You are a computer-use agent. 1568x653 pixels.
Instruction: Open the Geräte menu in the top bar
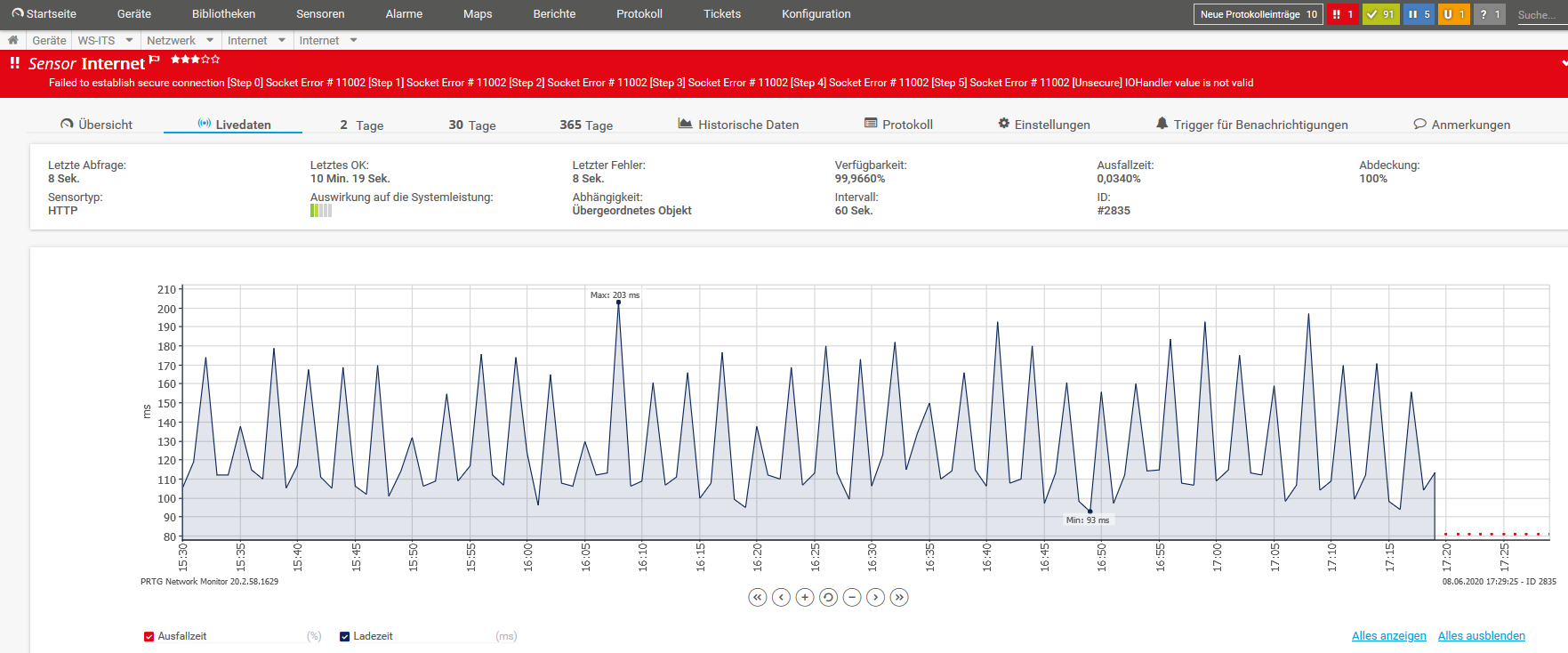[134, 14]
